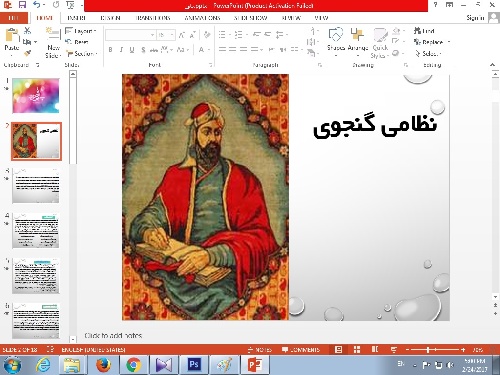This screenshot has height=375, width=500.
Task: Open Shape Effects options
Action: click(397, 53)
